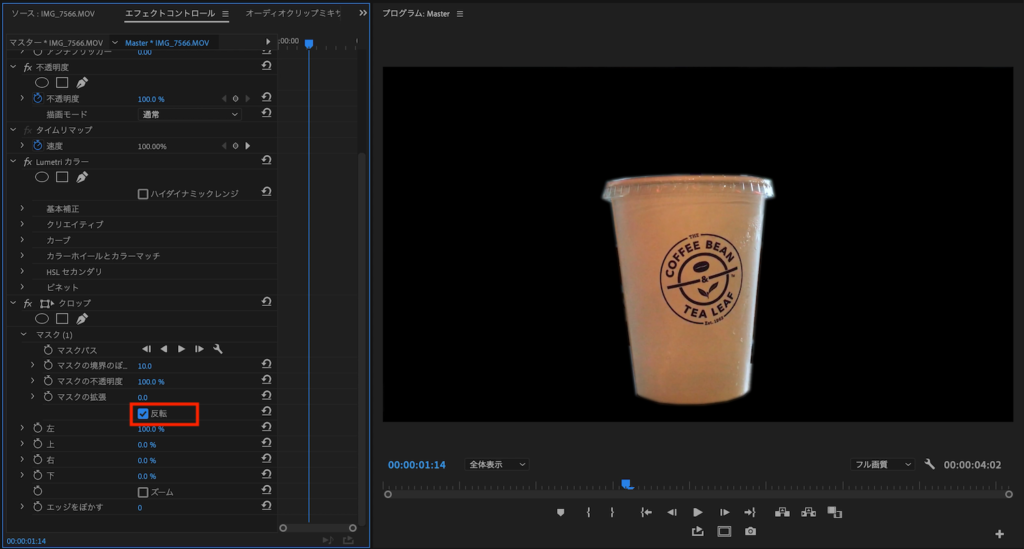
Task: Uncheck the 反転 mask checkbox
Action: (143, 414)
